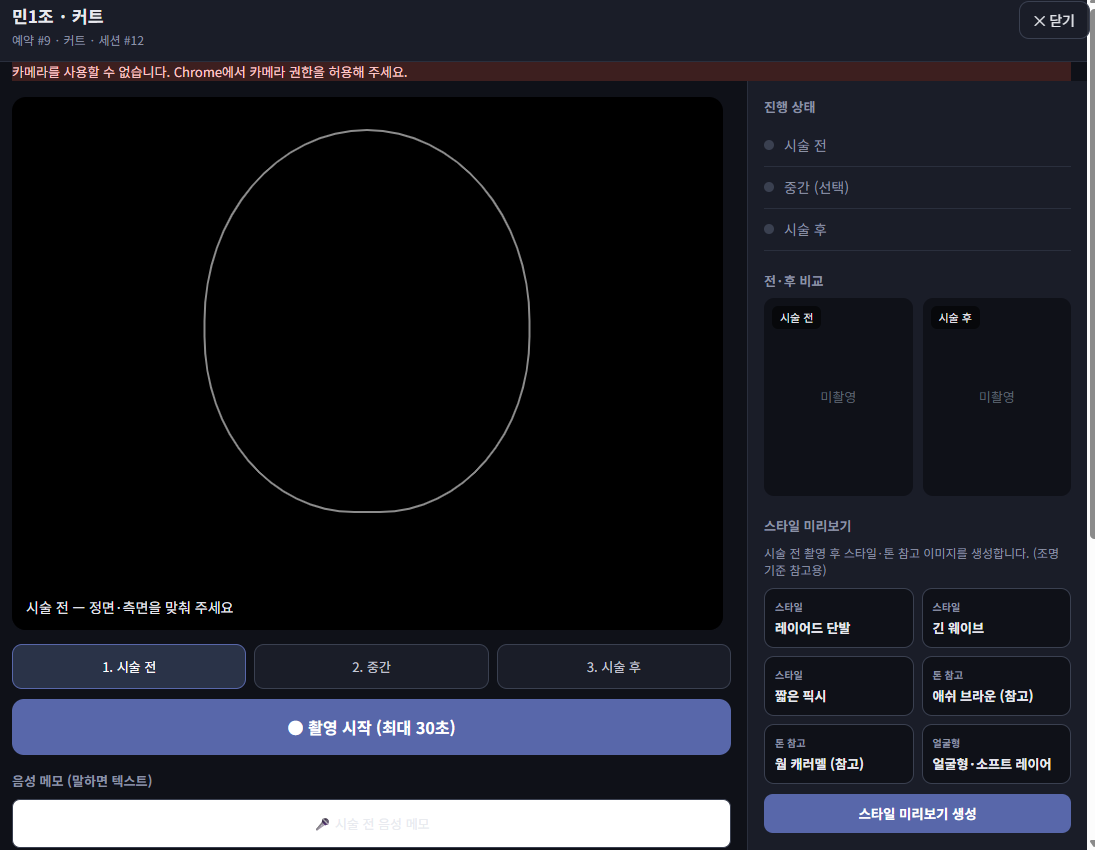The height and width of the screenshot is (850, 1095).
Task: Select the 짧은 픽시 style card
Action: (838, 685)
